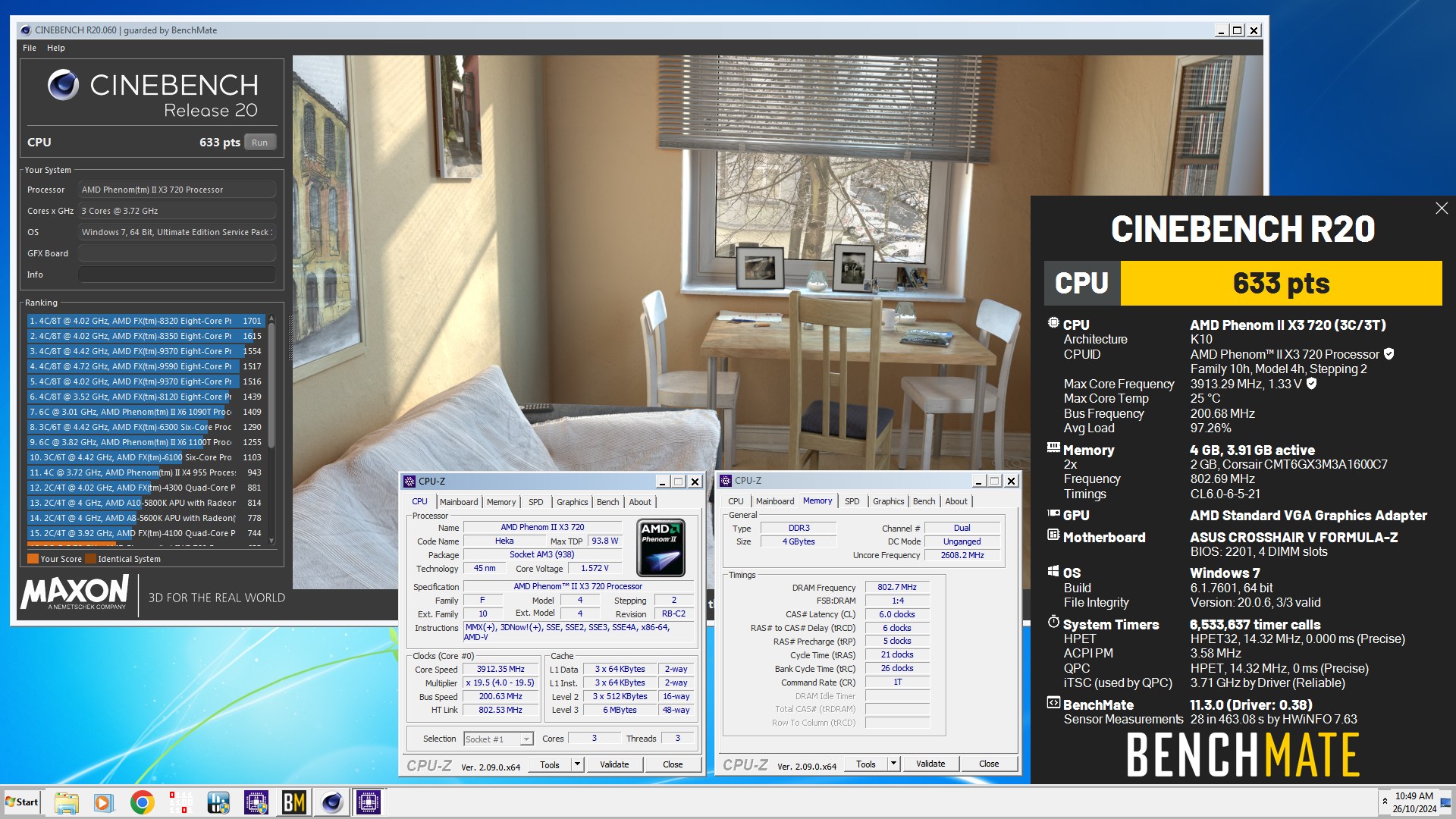Open SPD tab in right CPU-Z
1456x819 pixels.
(x=852, y=501)
